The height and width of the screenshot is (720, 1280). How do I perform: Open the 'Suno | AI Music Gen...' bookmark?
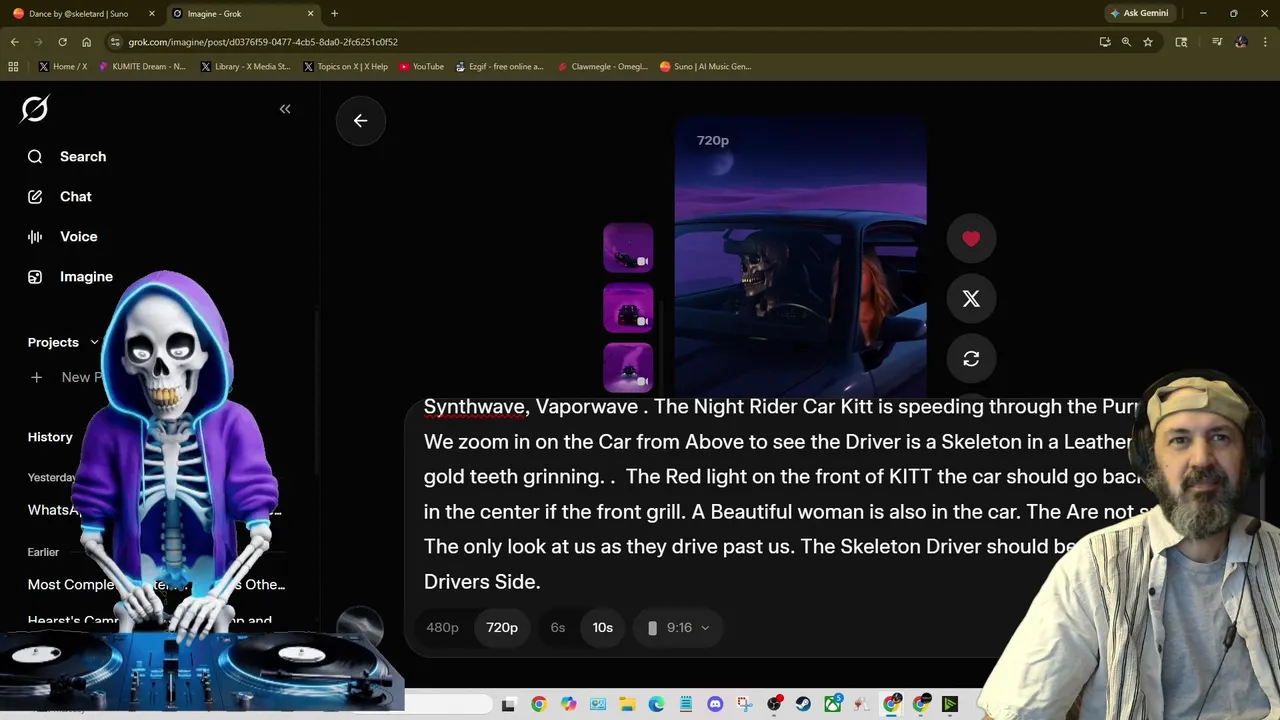(705, 66)
